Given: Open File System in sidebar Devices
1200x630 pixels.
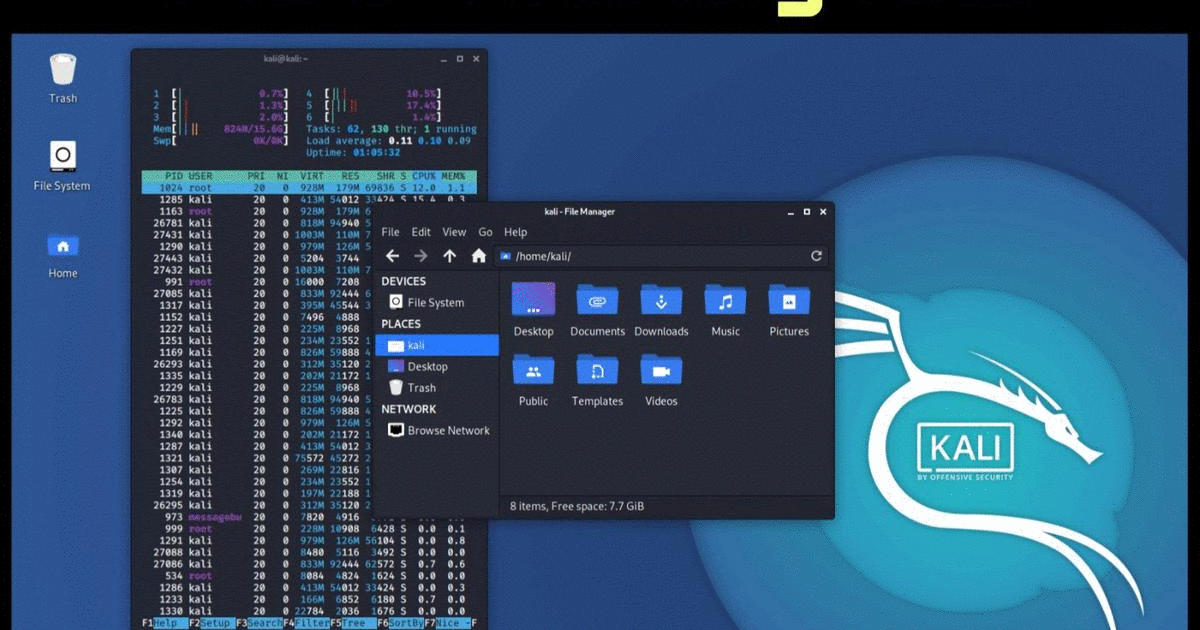Looking at the screenshot, I should click(437, 302).
